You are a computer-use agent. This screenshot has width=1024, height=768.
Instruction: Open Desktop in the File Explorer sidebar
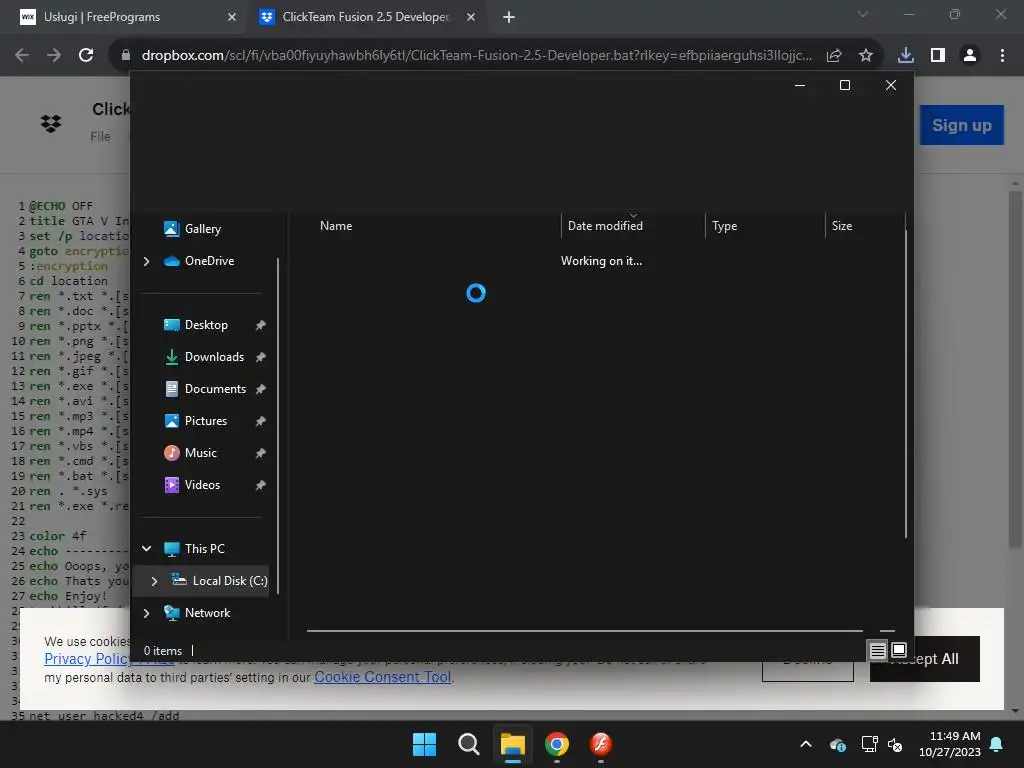206,325
